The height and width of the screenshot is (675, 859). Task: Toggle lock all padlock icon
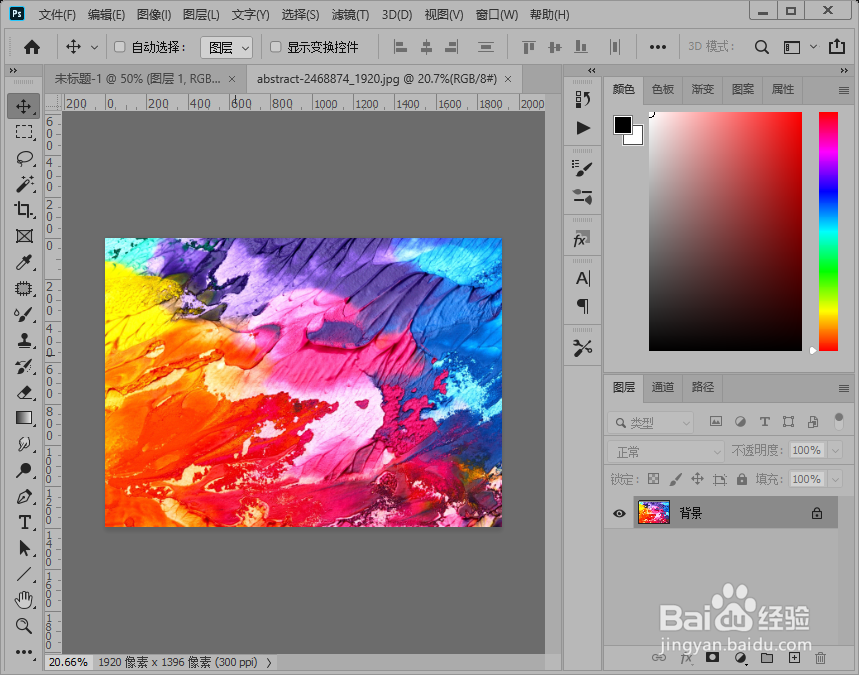(x=742, y=479)
